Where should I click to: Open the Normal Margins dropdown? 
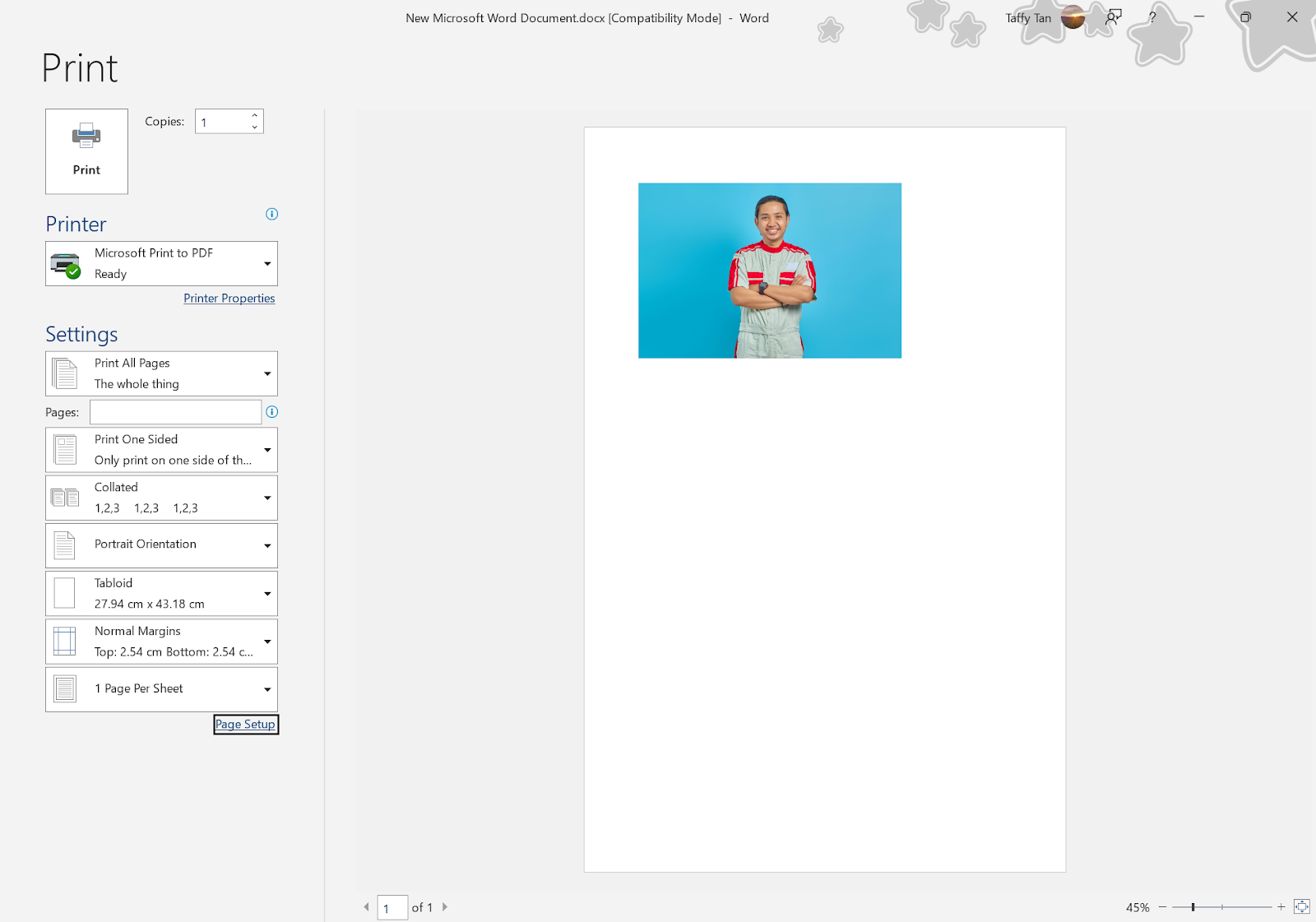161,642
